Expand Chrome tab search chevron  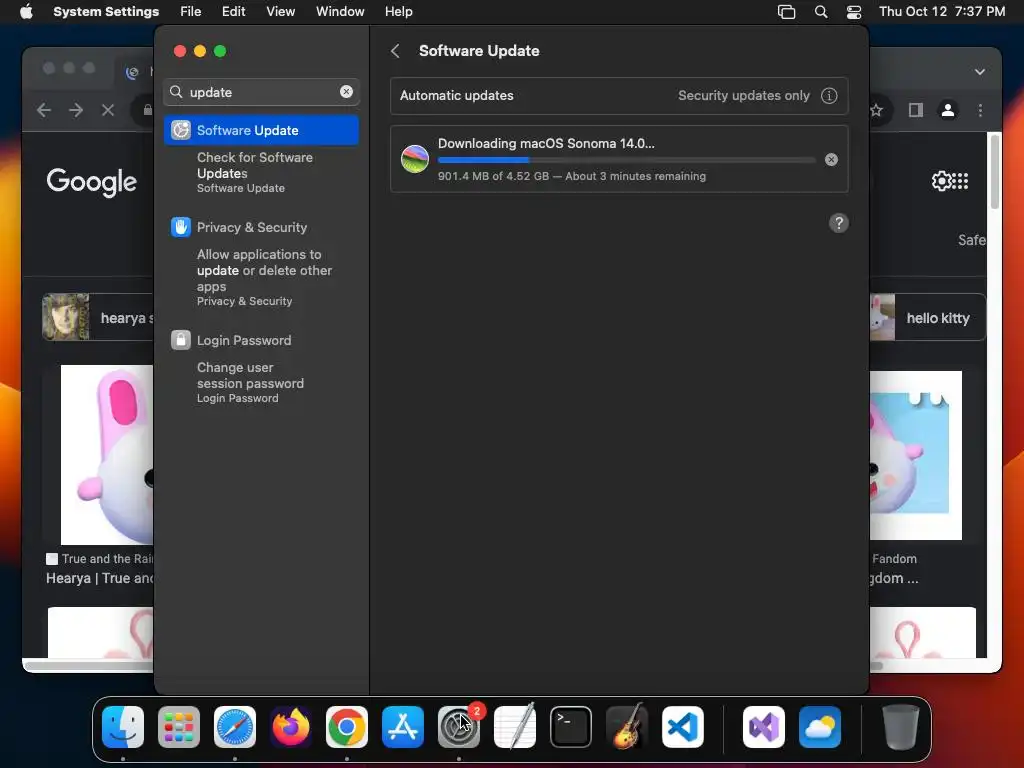980,72
